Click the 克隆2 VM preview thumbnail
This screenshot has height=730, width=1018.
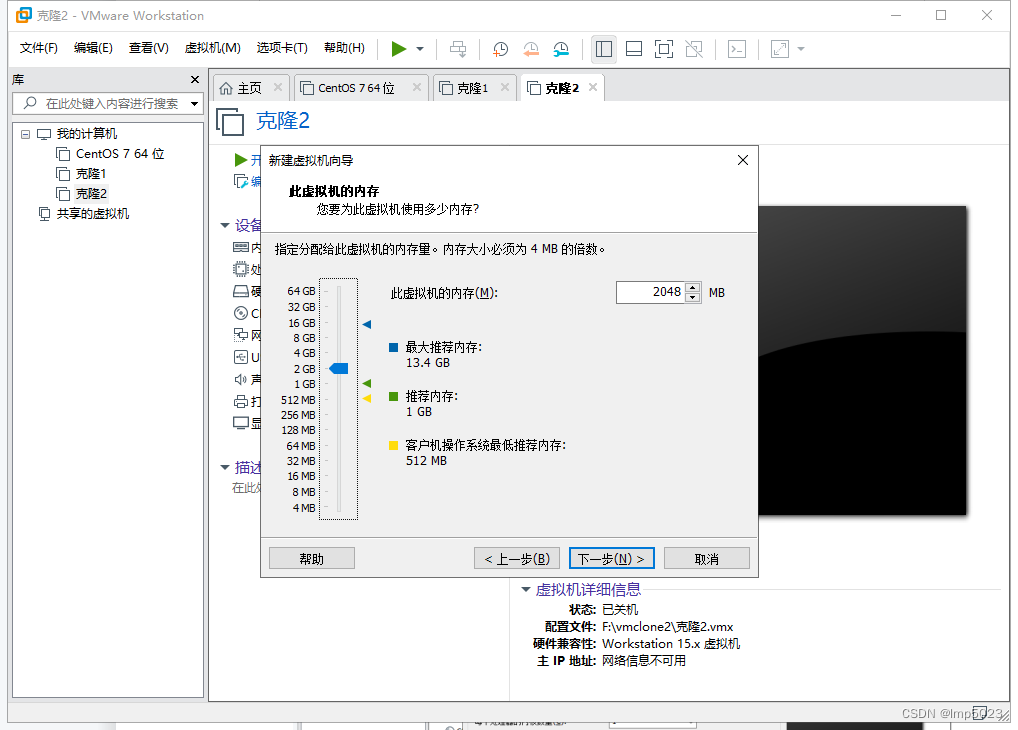point(862,360)
